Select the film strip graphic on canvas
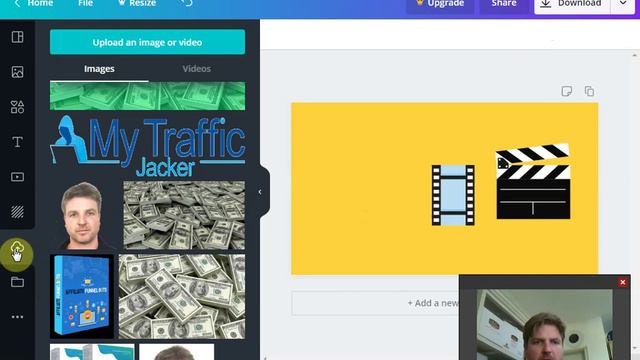 click(453, 195)
